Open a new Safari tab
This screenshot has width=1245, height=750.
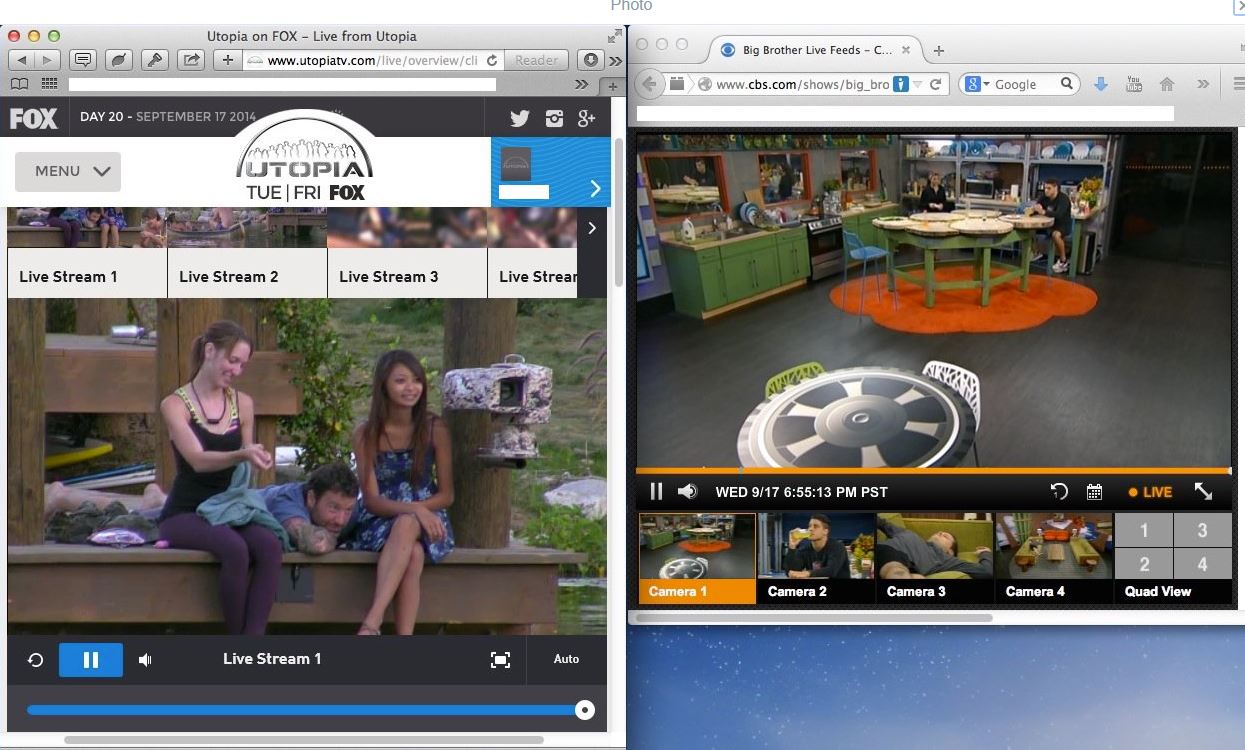click(612, 87)
